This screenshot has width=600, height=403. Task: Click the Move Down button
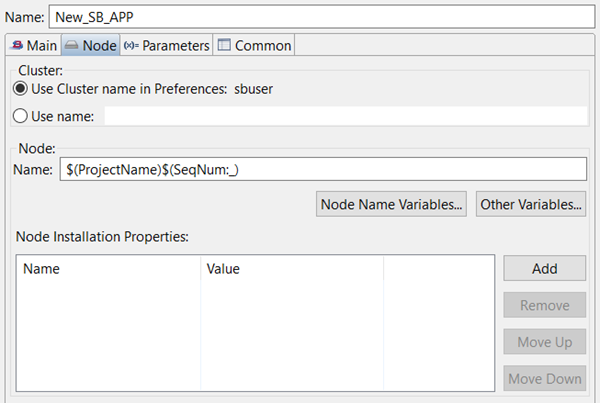tap(544, 379)
